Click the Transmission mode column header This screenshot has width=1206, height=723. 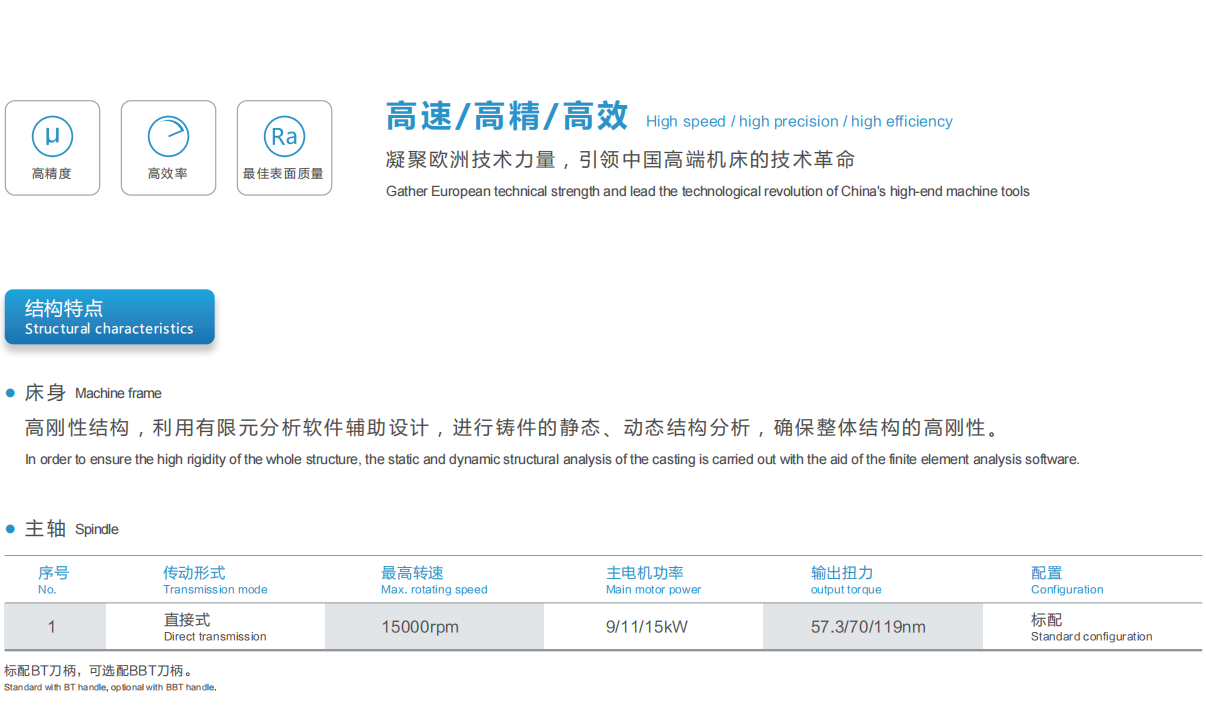coord(214,580)
